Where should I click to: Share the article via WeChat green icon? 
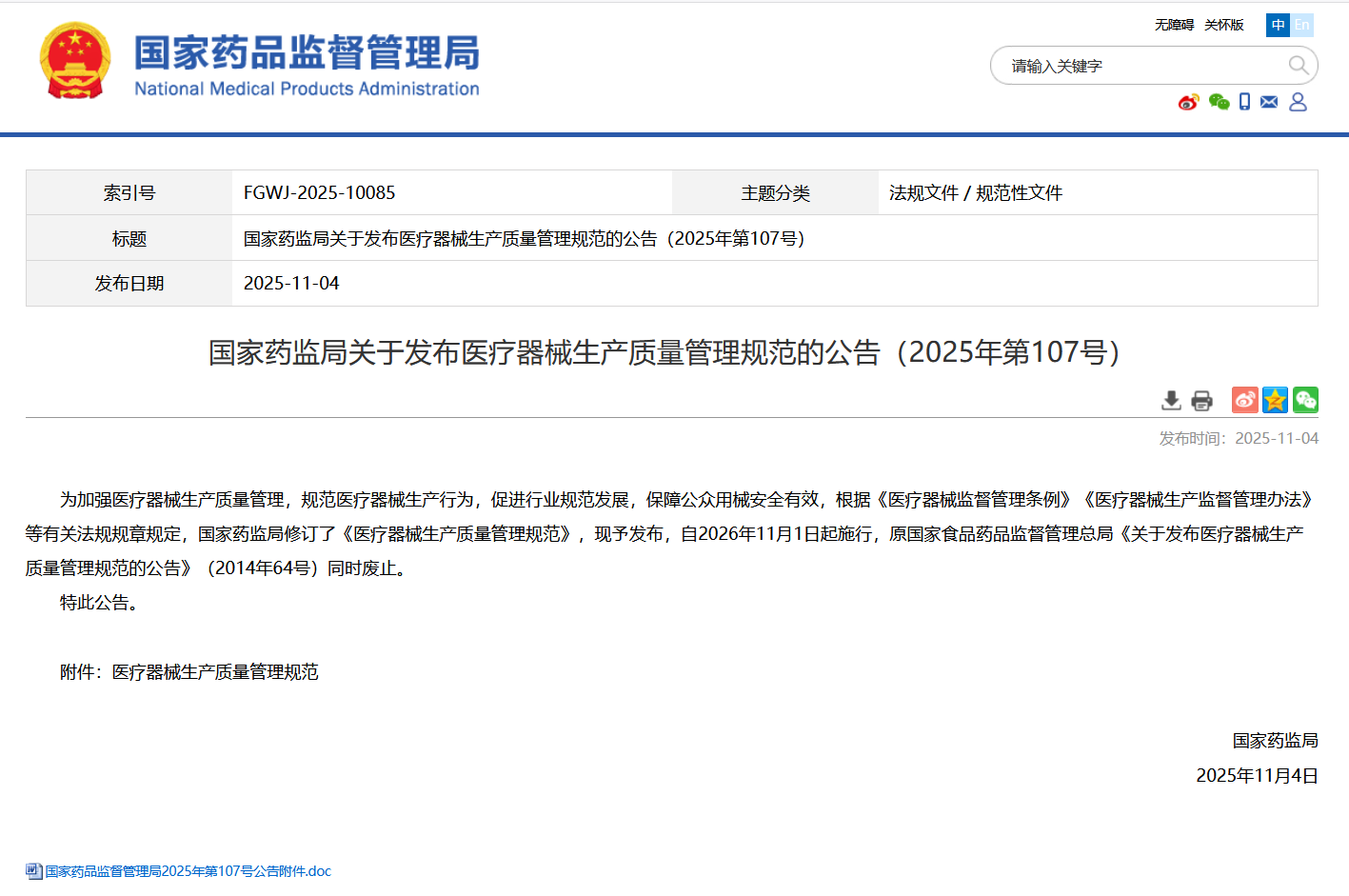1305,400
